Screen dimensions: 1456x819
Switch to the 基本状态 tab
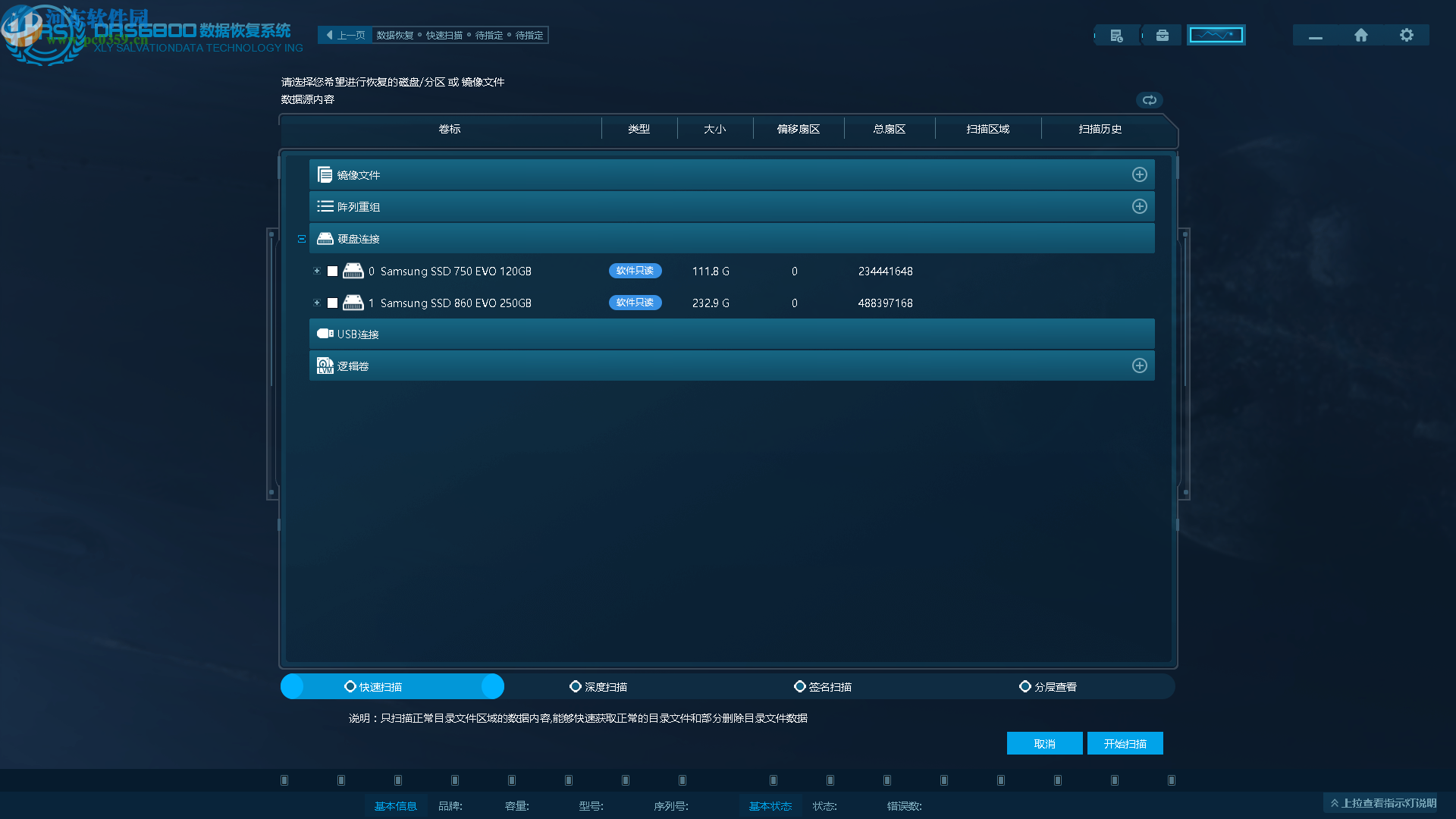[770, 806]
